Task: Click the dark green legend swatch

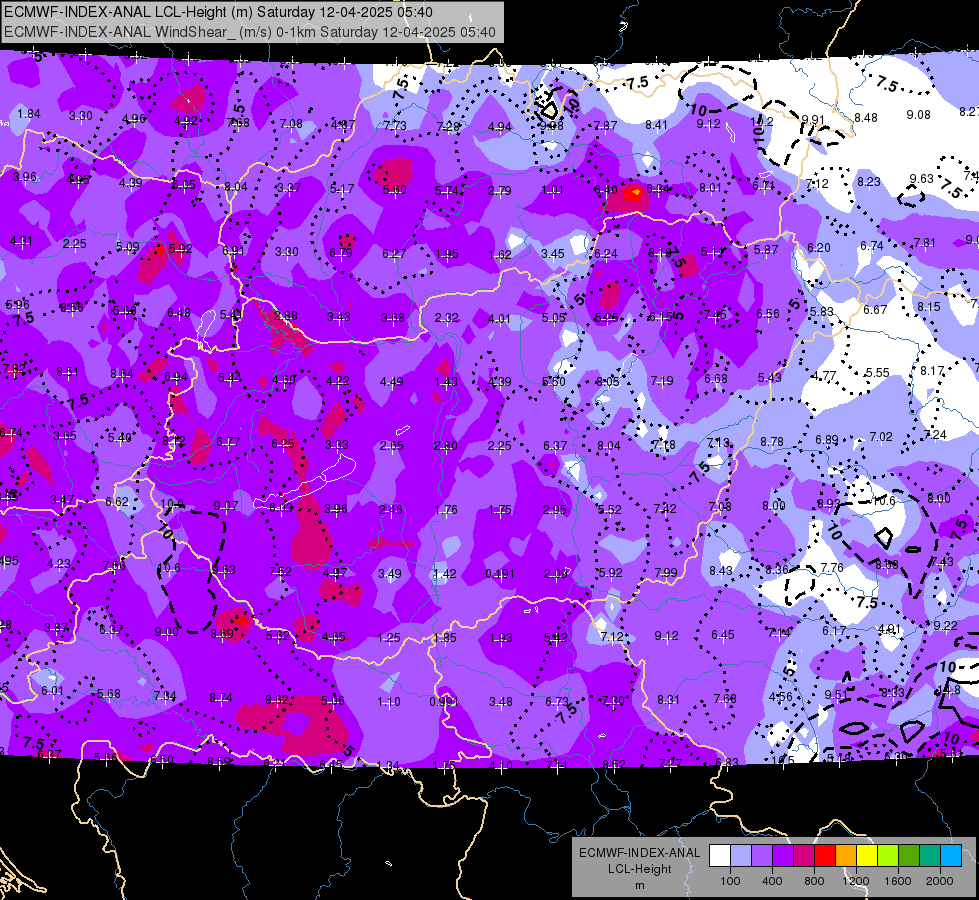Action: point(909,856)
